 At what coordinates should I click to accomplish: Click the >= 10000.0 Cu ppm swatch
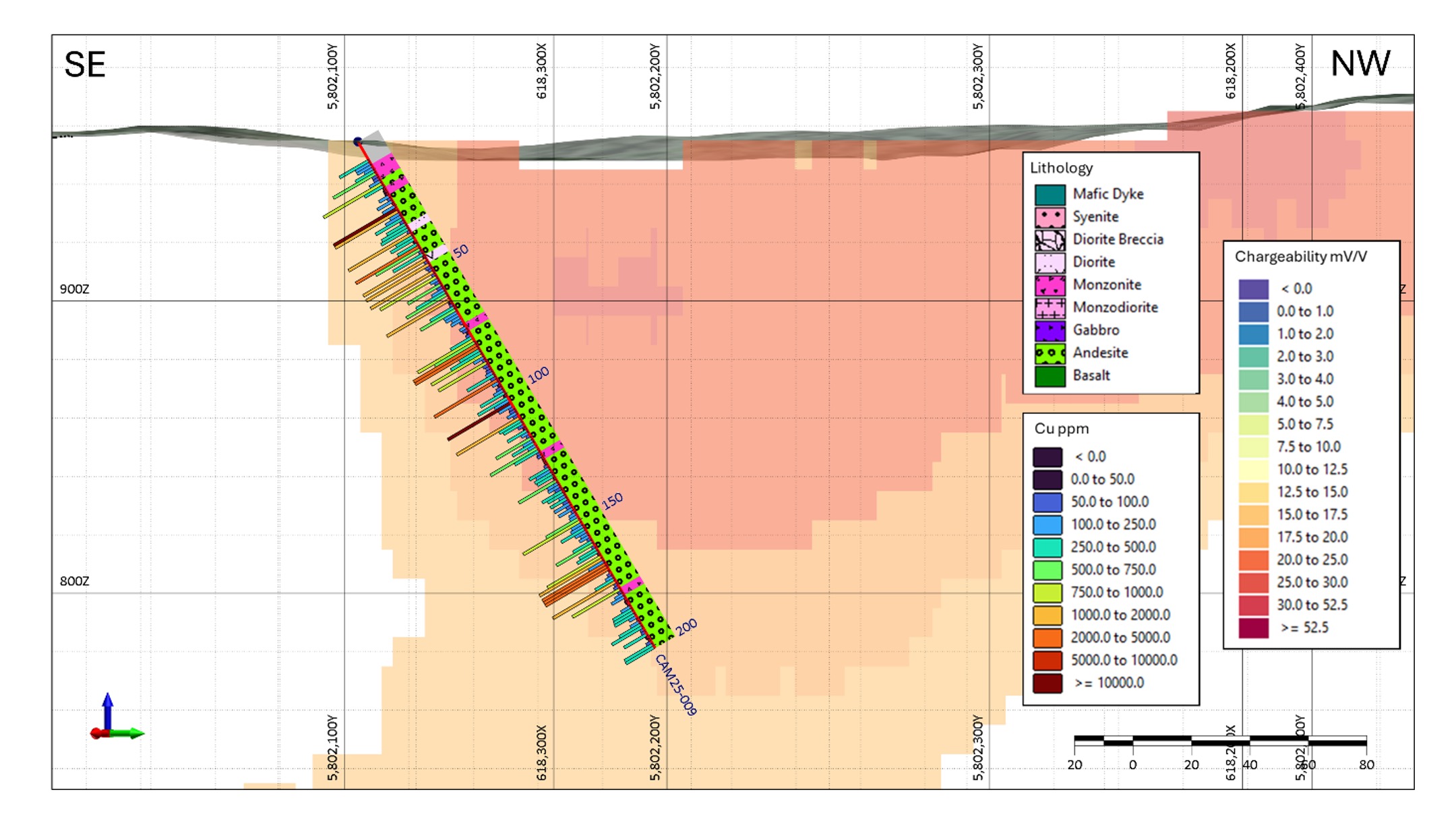[x=1048, y=683]
